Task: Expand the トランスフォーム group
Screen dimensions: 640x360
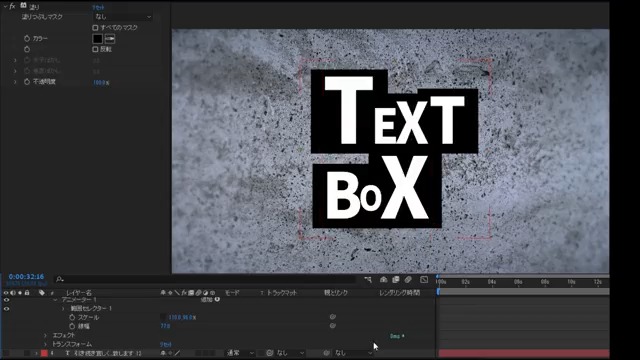Action: (x=45, y=344)
